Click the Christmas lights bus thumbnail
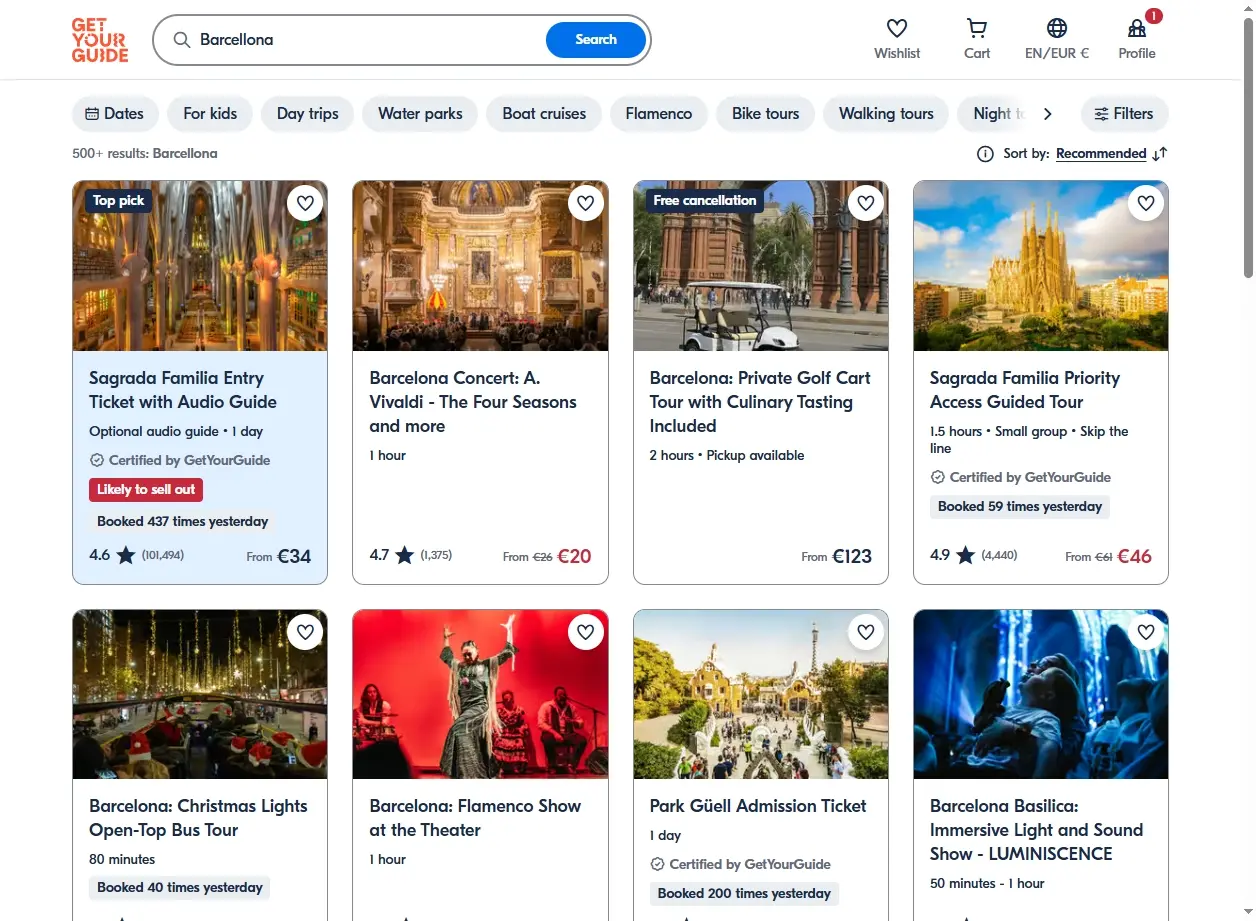Screen dimensions: 1256x921 point(200,694)
